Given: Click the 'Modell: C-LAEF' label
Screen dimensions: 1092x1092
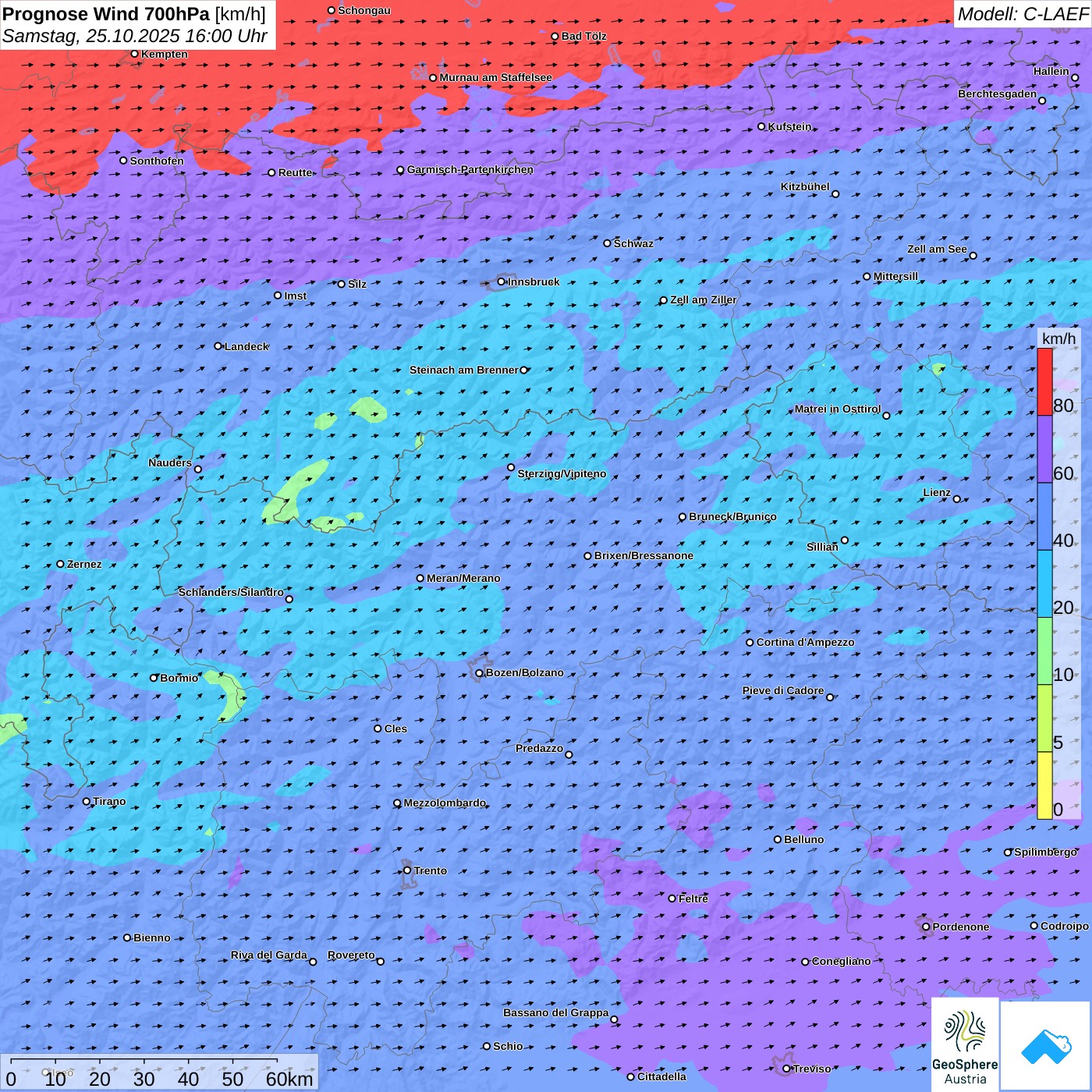Looking at the screenshot, I should pos(1023,14).
